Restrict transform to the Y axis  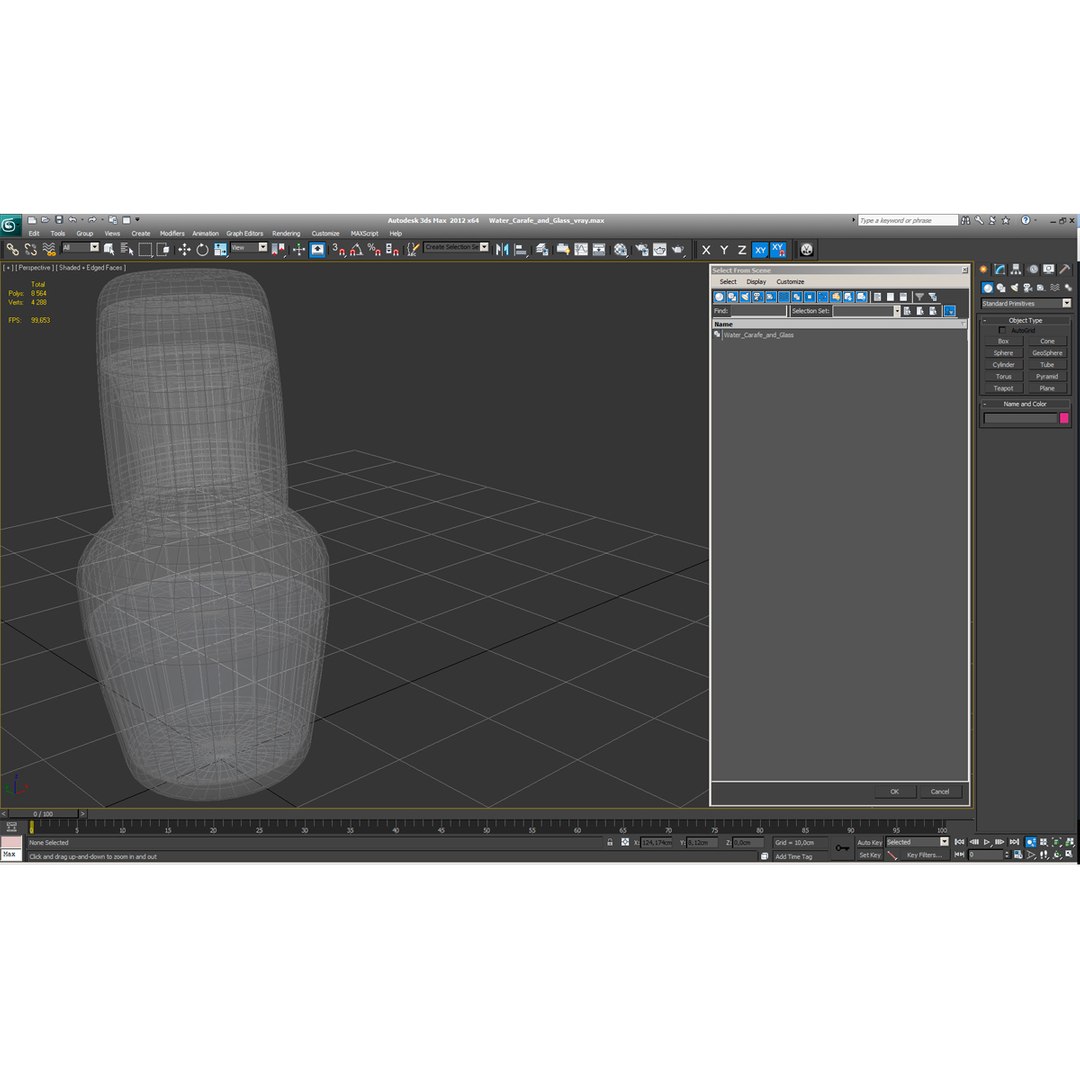[x=724, y=250]
